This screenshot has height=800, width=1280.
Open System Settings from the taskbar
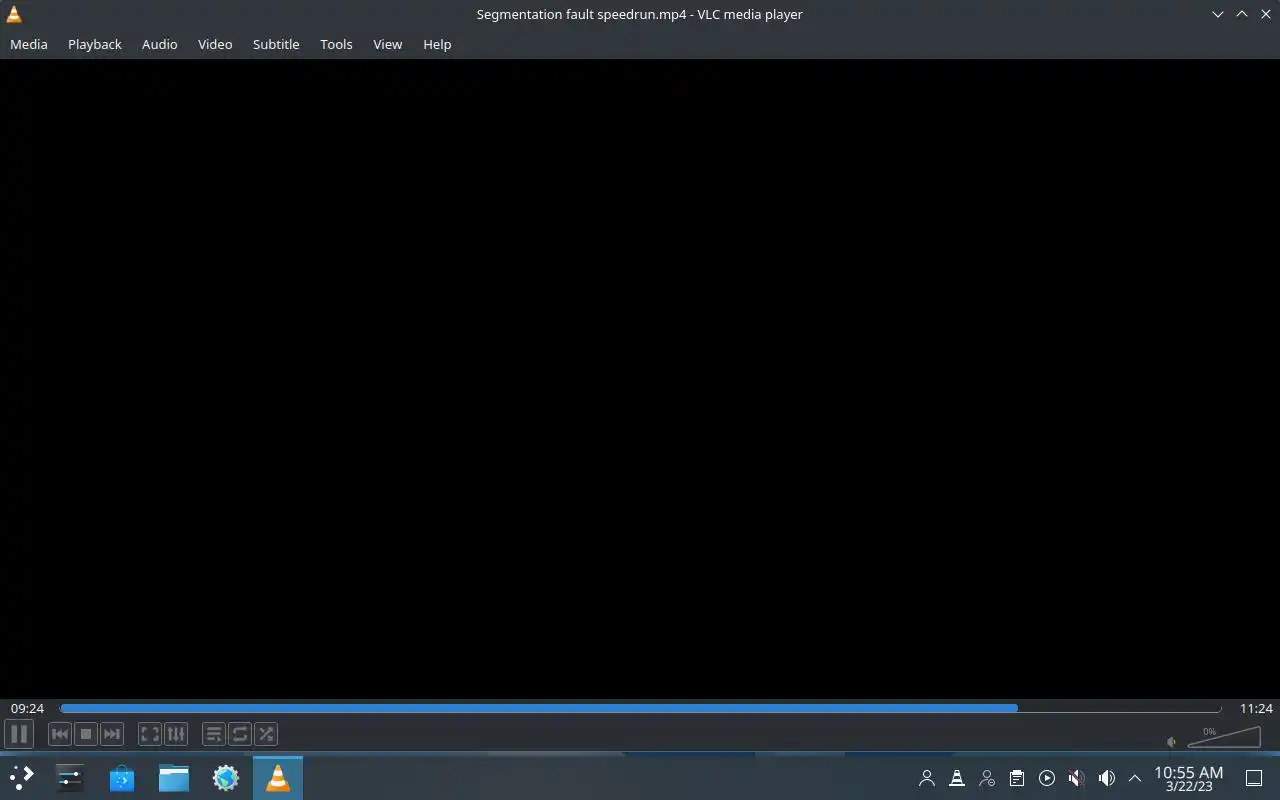click(70, 777)
